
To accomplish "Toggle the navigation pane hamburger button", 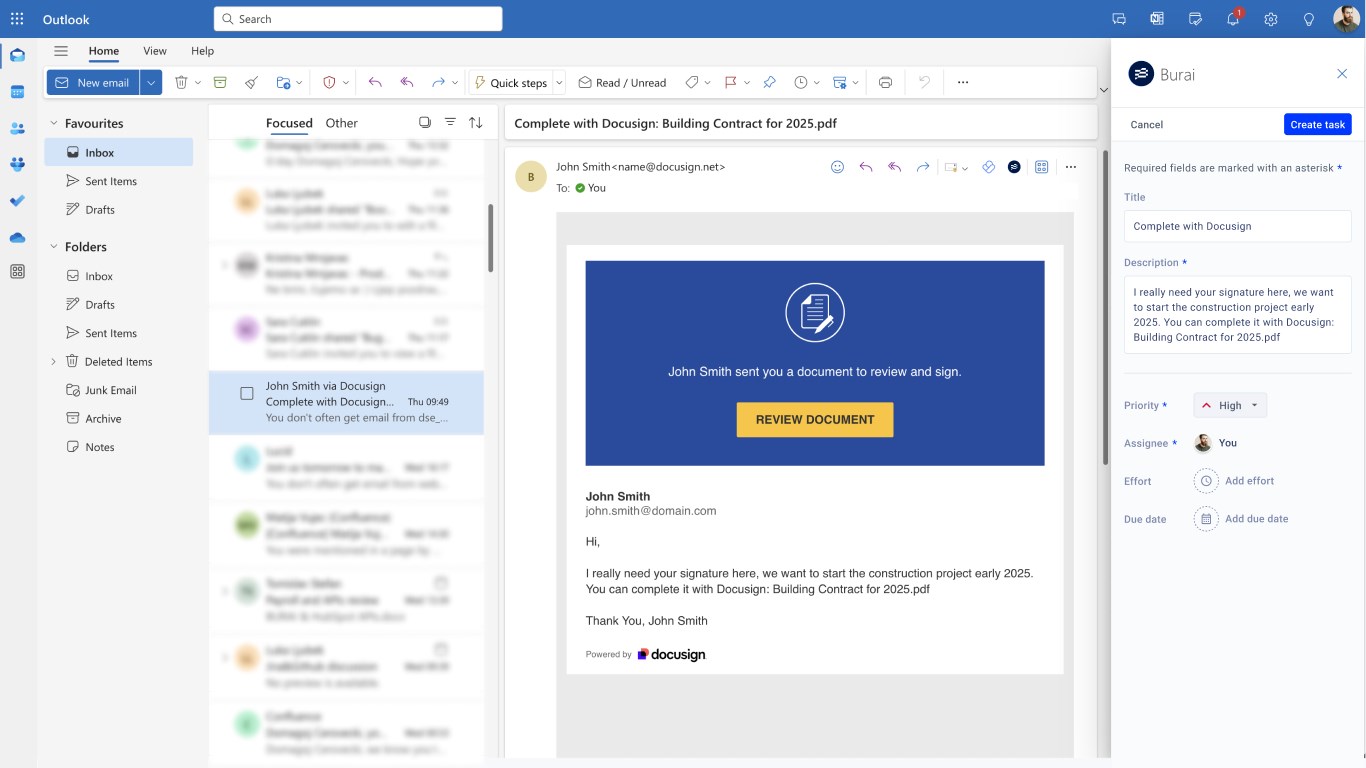I will click(x=61, y=51).
